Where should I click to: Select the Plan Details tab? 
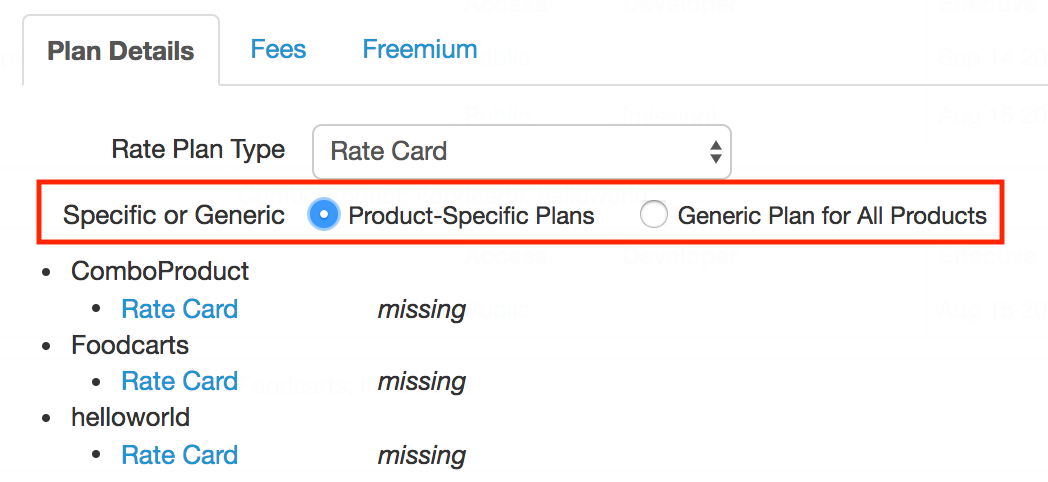pos(121,51)
